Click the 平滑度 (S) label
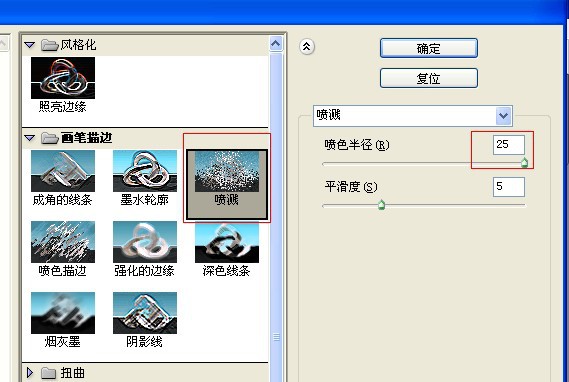The image size is (569, 382). (351, 187)
